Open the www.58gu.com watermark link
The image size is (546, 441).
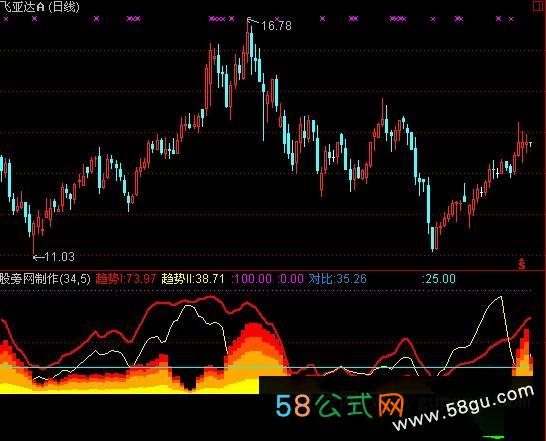click(463, 408)
